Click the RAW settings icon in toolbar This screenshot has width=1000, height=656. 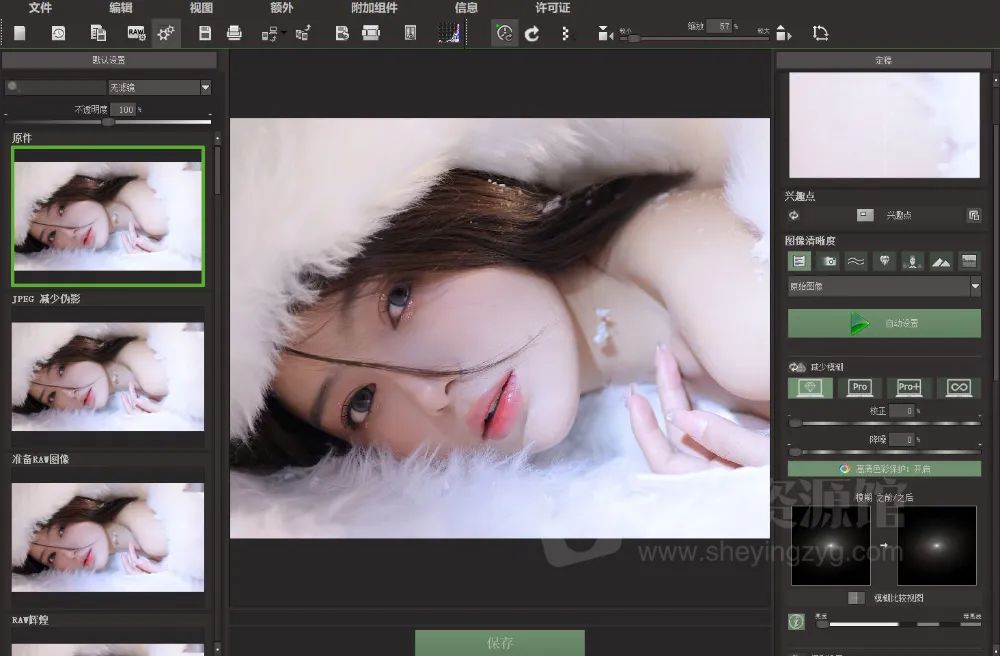point(136,33)
